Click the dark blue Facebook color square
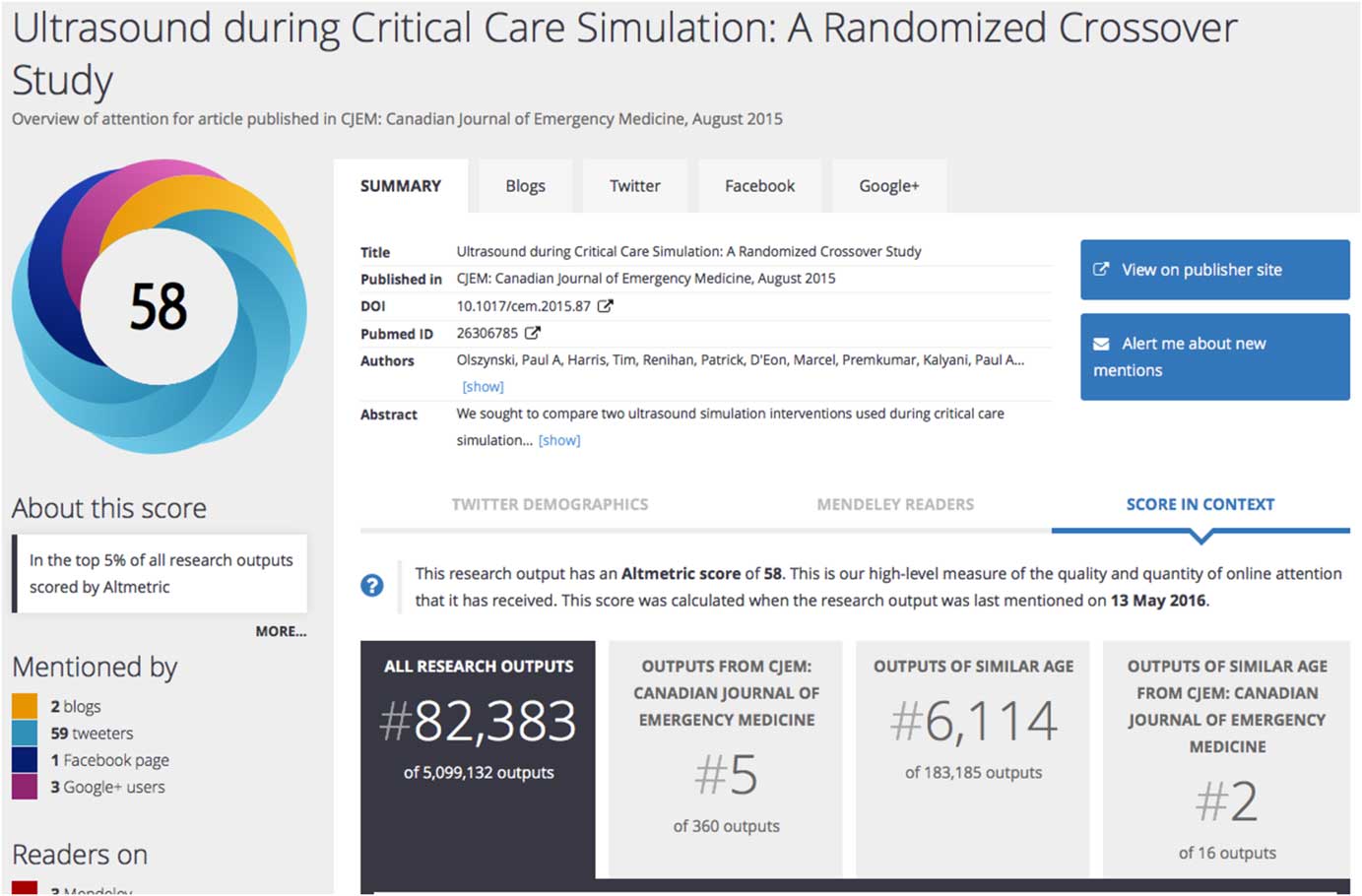Image resolution: width=1362 pixels, height=896 pixels. (x=25, y=760)
